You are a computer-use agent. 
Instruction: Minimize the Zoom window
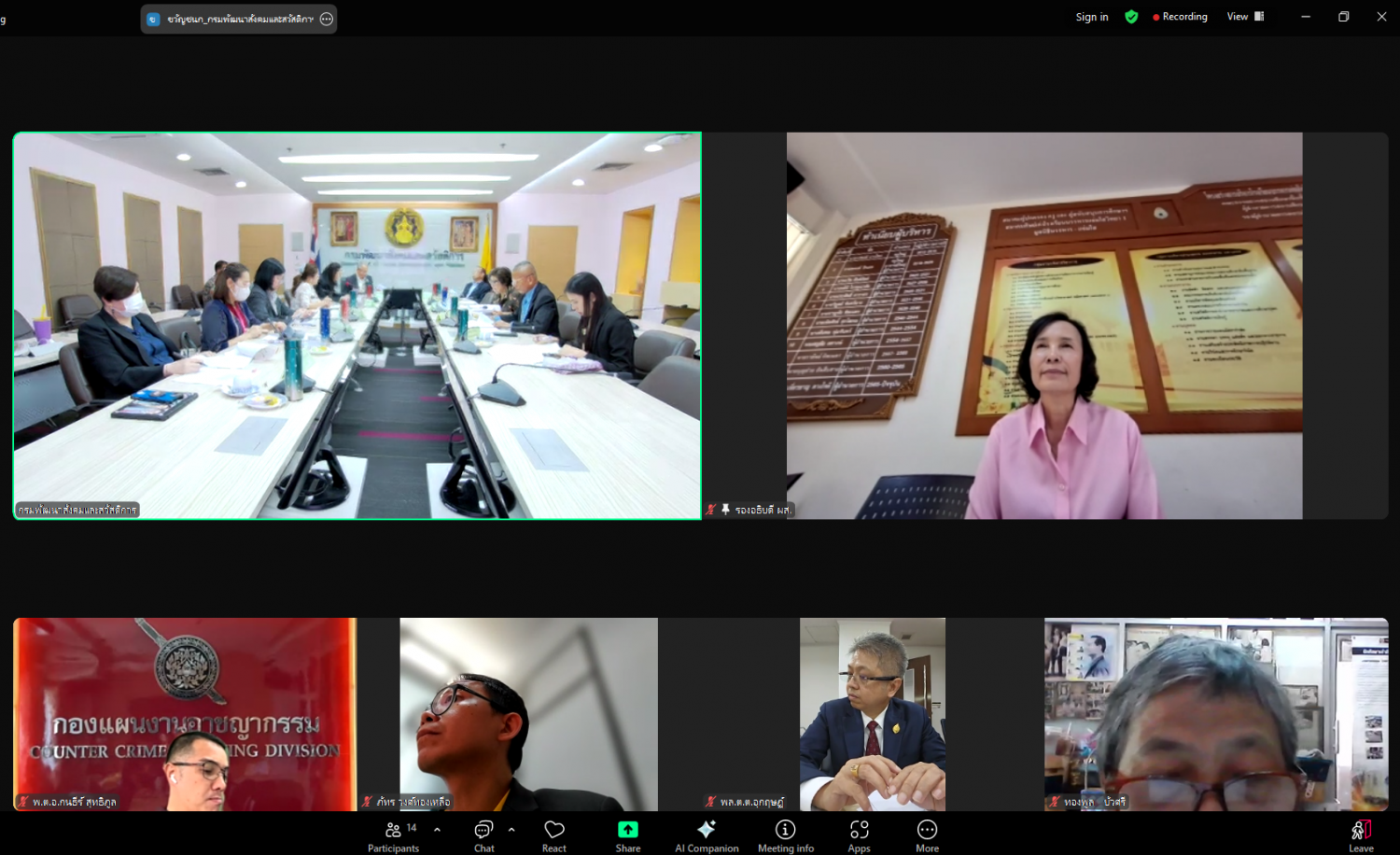pyautogui.click(x=1306, y=17)
